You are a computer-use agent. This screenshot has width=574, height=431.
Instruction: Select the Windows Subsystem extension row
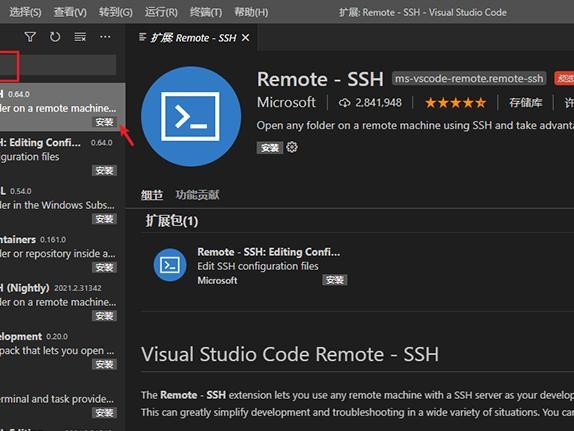coord(62,204)
